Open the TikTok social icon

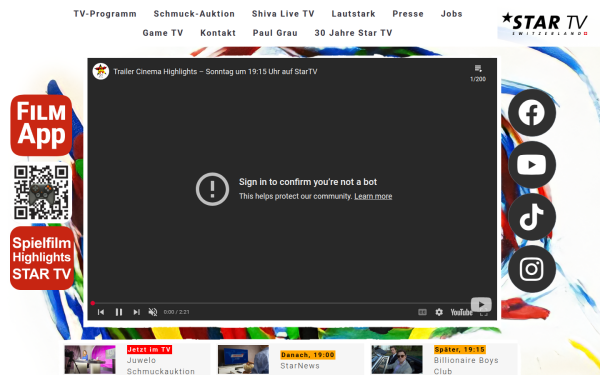pyautogui.click(x=532, y=217)
